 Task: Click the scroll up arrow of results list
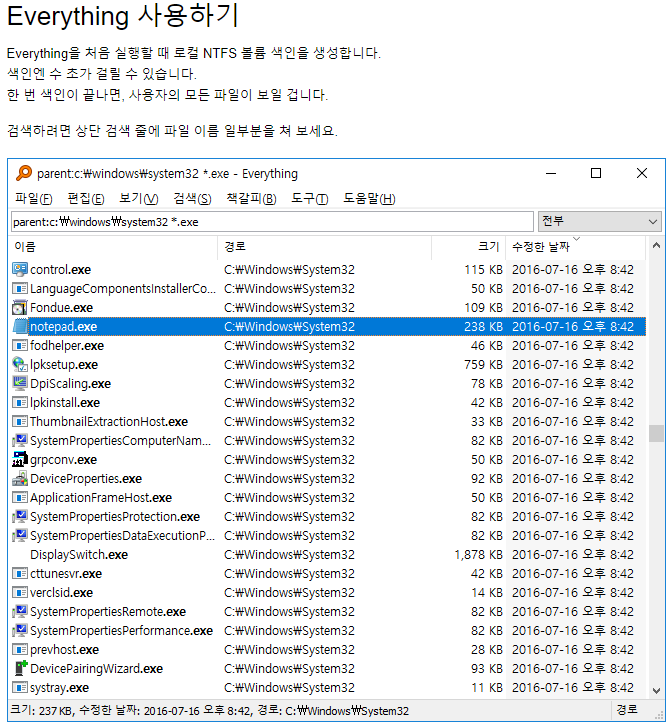pyautogui.click(x=656, y=246)
